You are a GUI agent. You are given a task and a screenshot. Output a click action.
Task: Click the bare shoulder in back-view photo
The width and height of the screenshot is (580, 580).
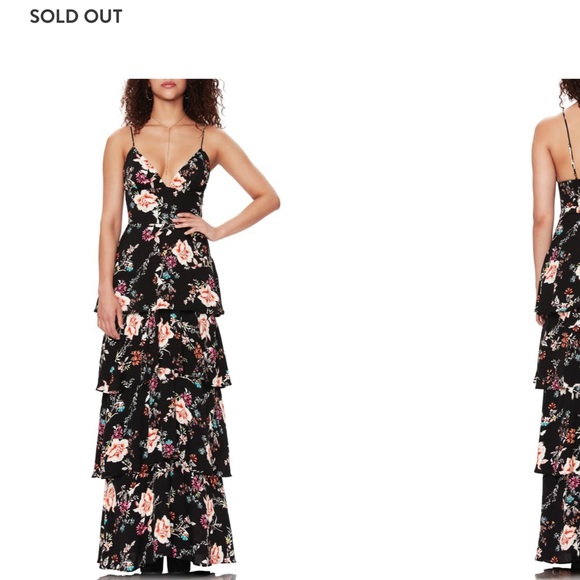click(x=546, y=128)
